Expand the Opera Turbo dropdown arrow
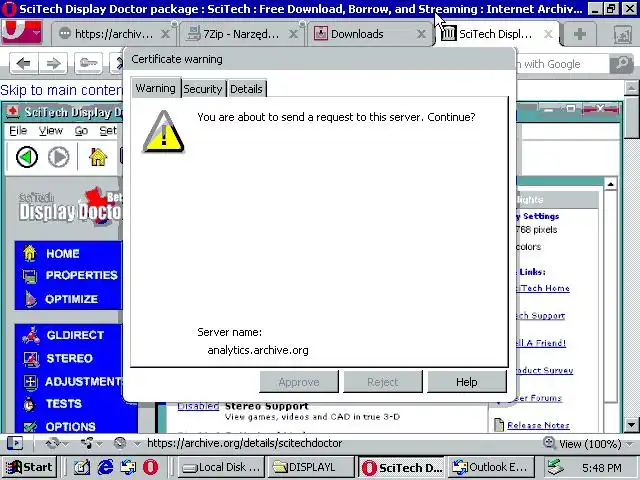 coord(137,444)
